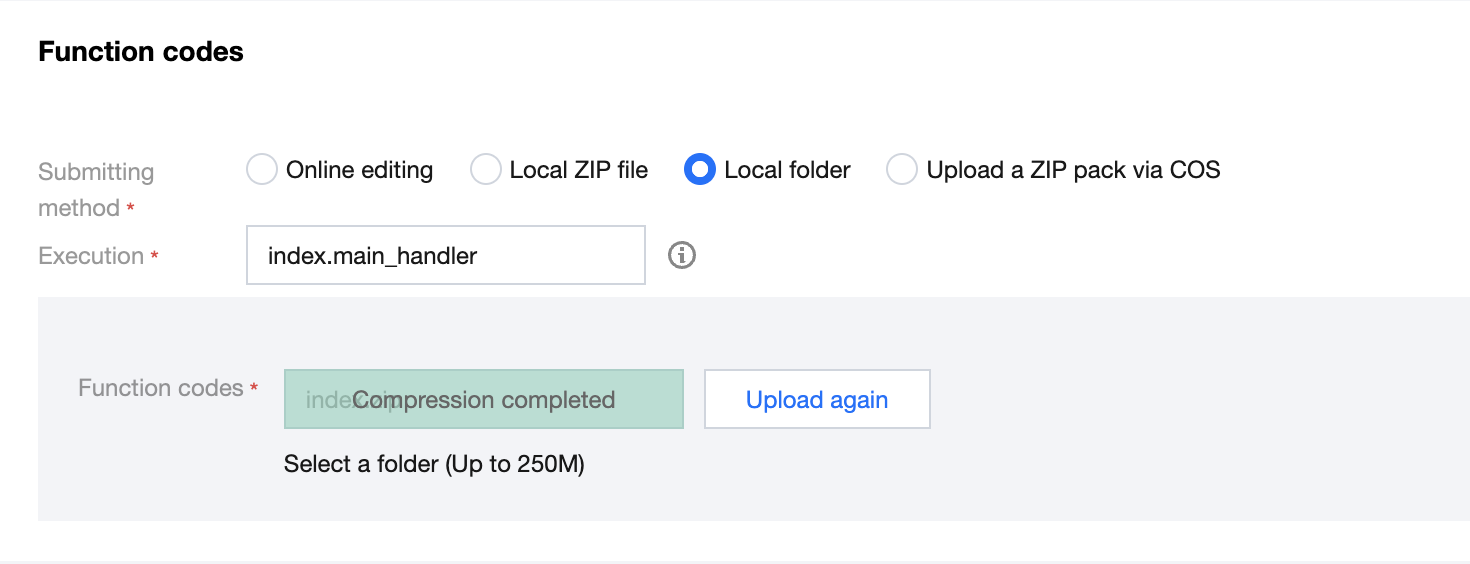This screenshot has width=1470, height=564.
Task: Click the 'Upload a ZIP pack via COS' label text
Action: 1073,170
